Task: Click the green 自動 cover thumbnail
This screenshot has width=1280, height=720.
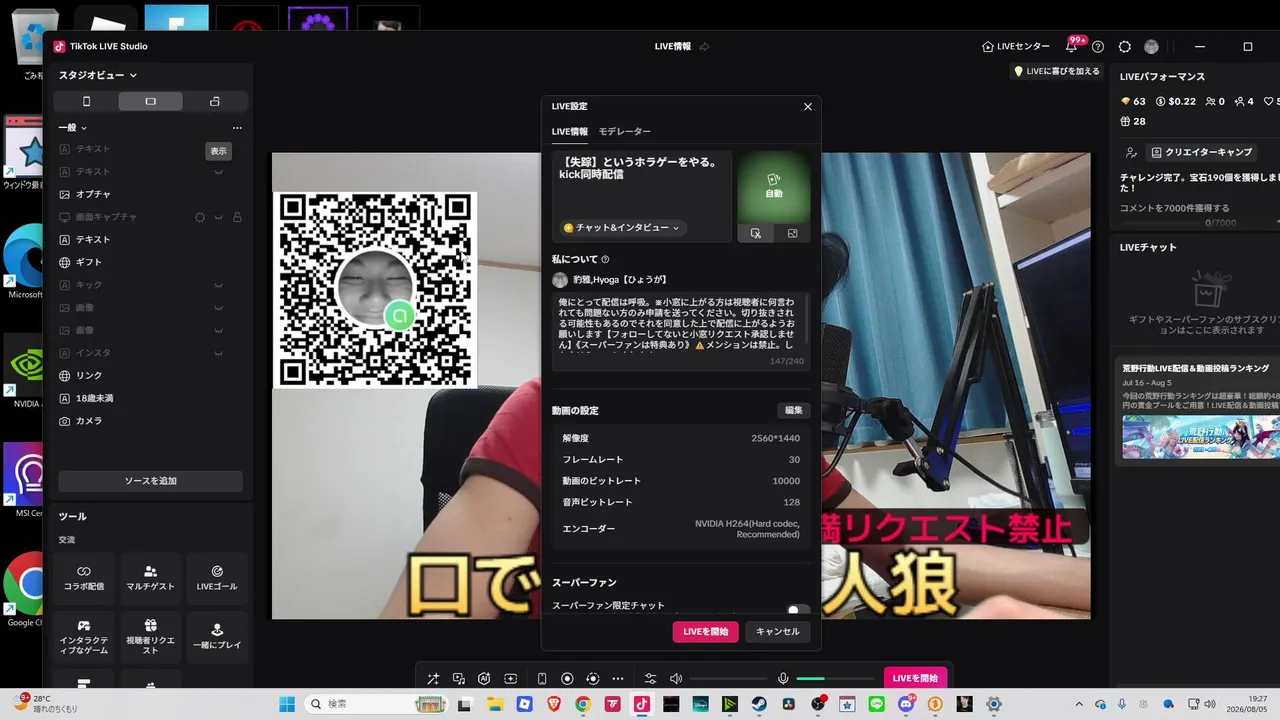Action: tap(773, 188)
